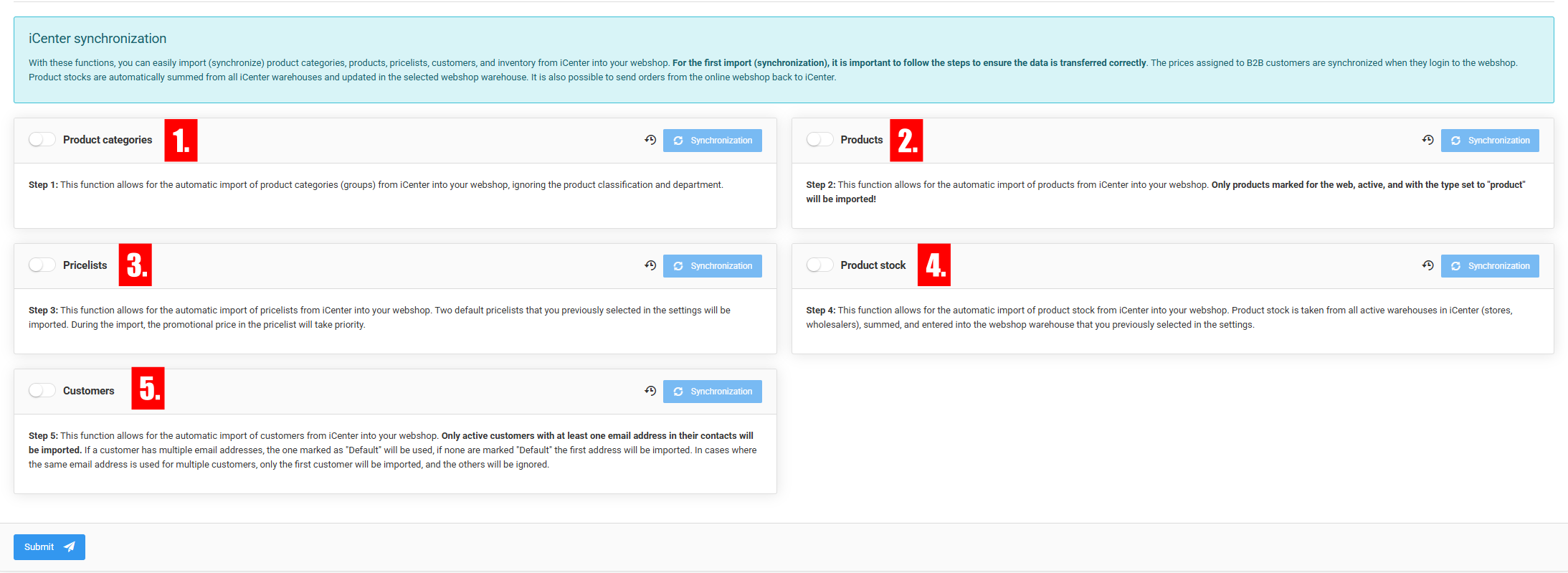The width and height of the screenshot is (1568, 573).
Task: Open sync history for Product categories
Action: (650, 140)
